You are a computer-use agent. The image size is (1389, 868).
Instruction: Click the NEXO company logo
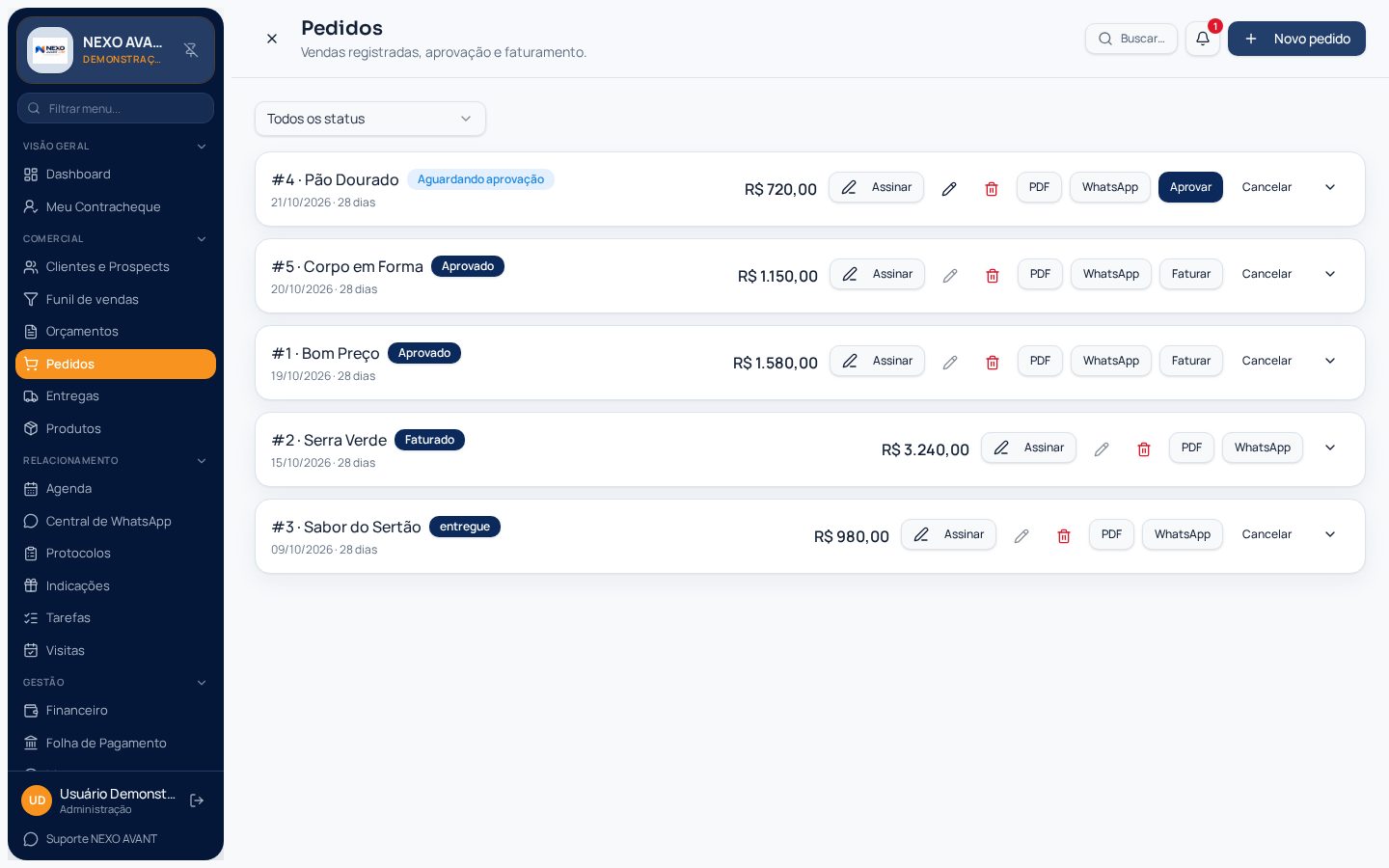(x=50, y=50)
